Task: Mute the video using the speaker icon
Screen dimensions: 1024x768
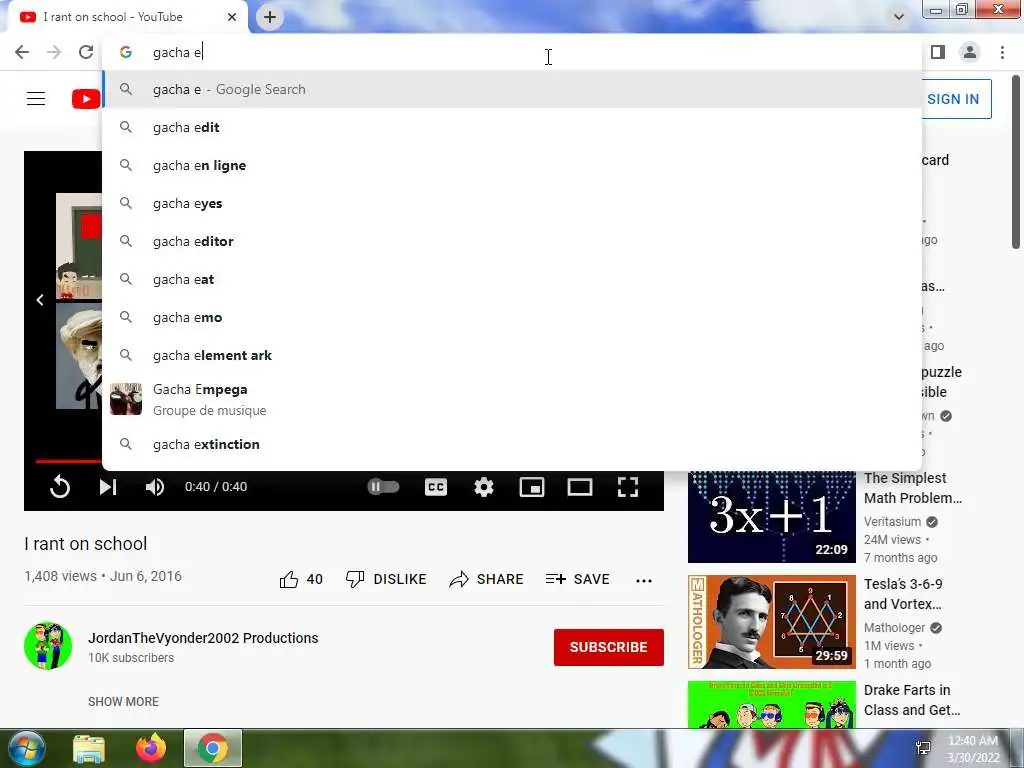Action: [155, 487]
